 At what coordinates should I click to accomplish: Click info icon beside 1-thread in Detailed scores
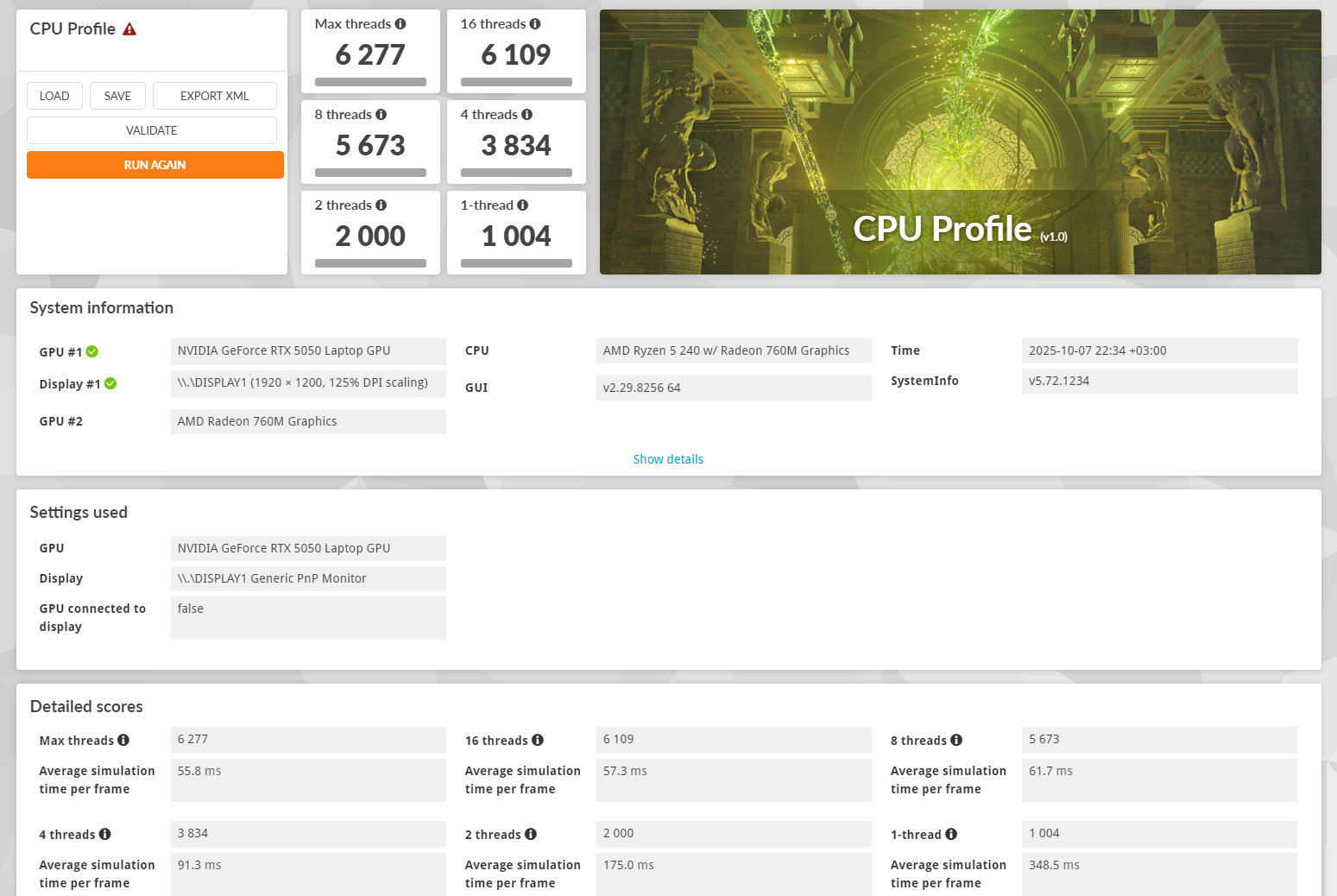click(951, 834)
